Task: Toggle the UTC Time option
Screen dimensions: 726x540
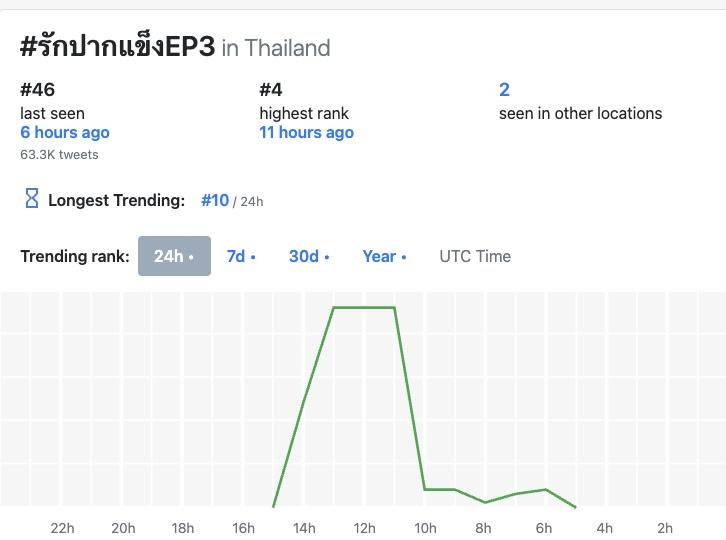Action: point(475,256)
